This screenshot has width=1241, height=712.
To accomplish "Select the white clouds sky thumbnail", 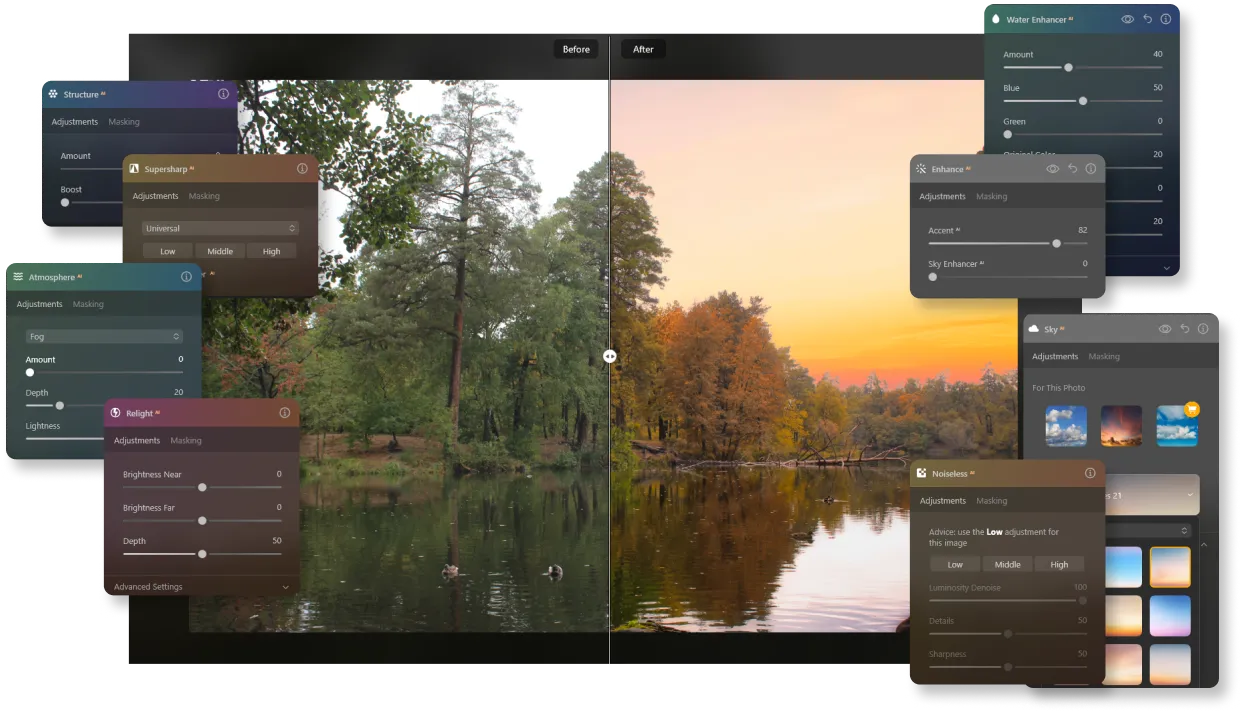I will [1066, 426].
